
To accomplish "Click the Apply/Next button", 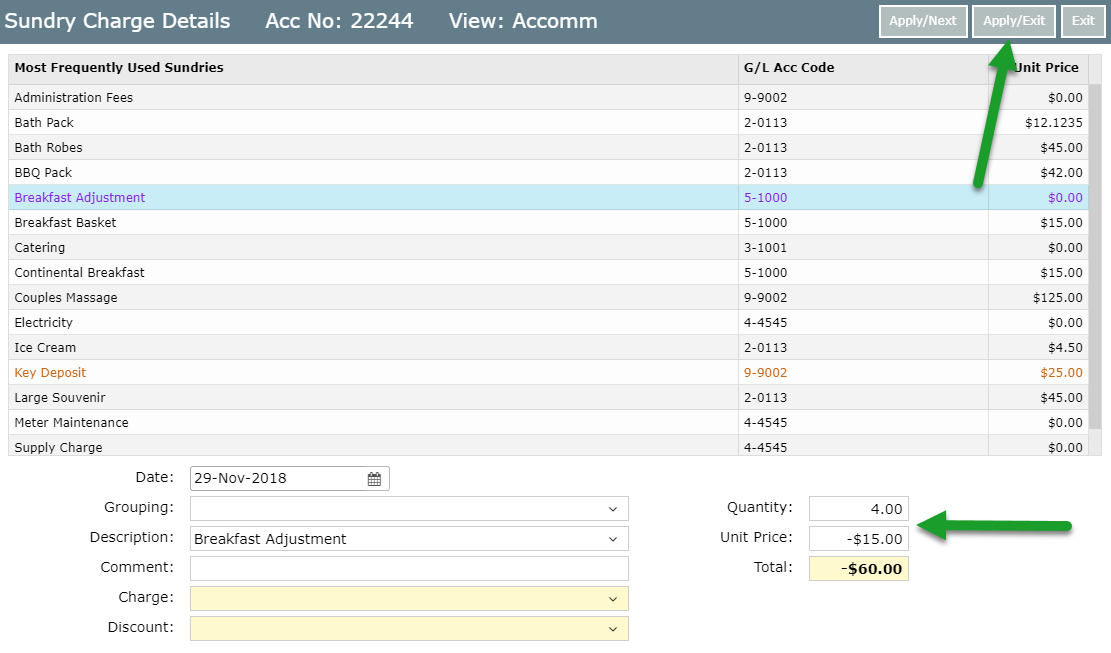I will [923, 21].
